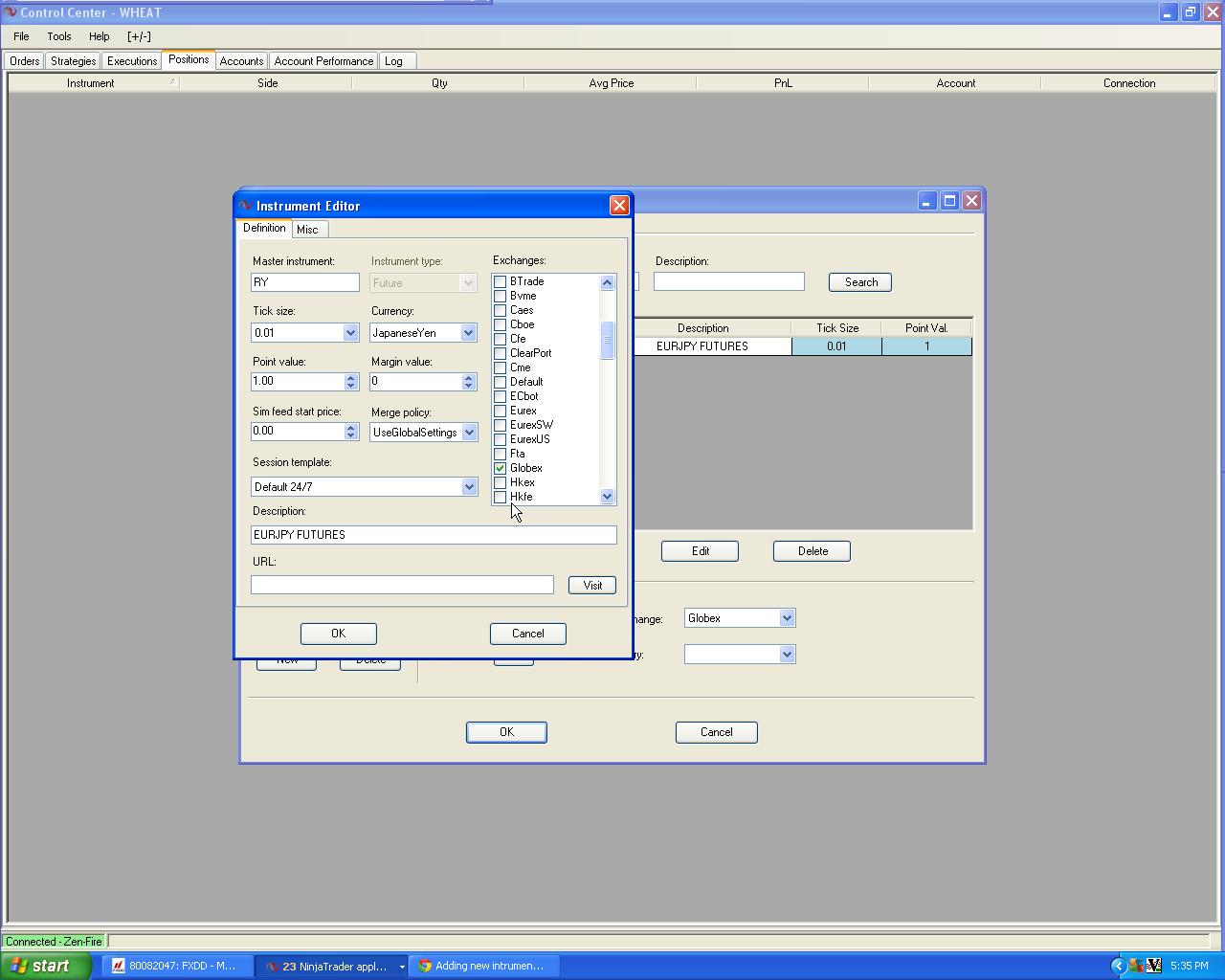The height and width of the screenshot is (980, 1225).
Task: Expand the Currency dropdown
Action: point(468,333)
